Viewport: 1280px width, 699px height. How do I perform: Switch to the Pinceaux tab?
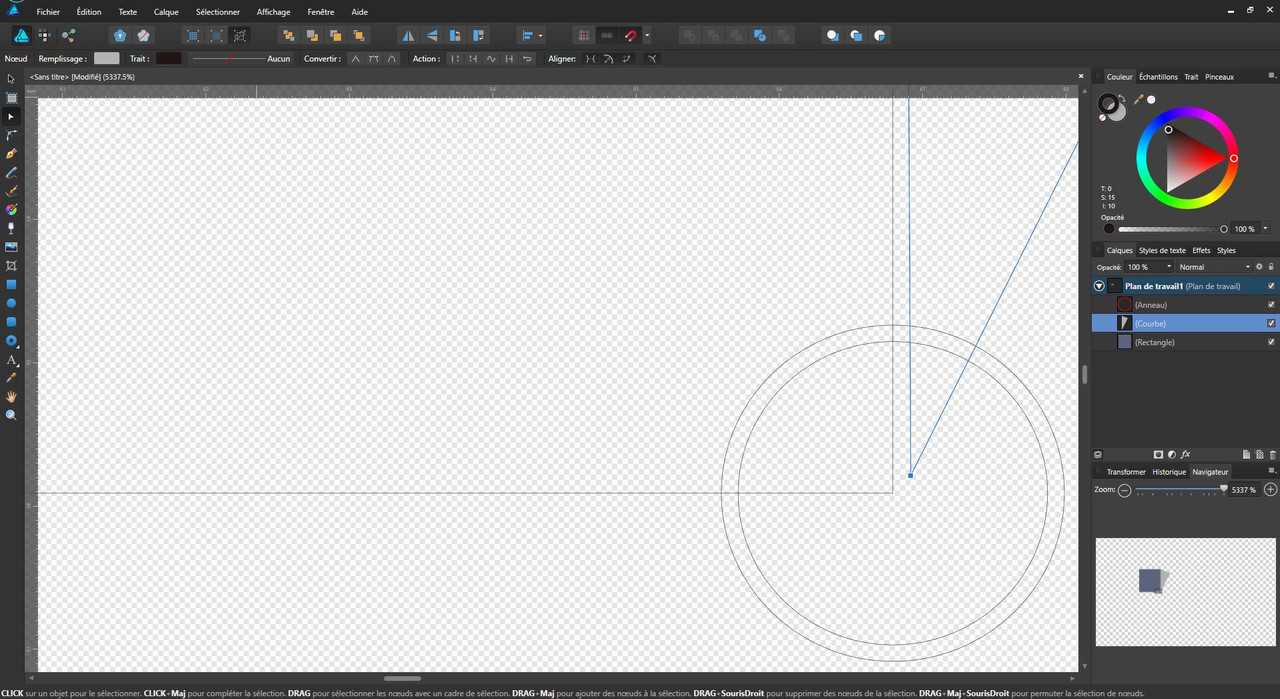[1219, 77]
